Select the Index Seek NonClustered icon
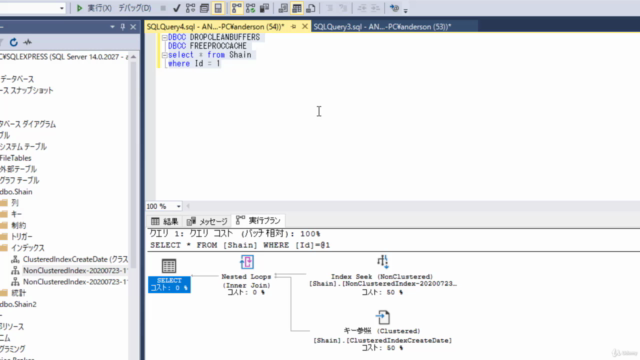This screenshot has height=360, width=640. 383,262
